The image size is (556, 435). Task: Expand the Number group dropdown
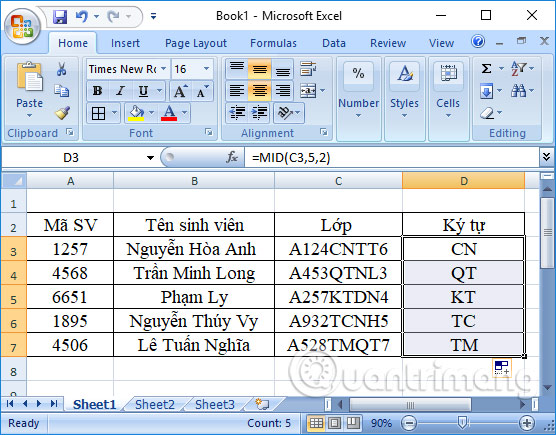[358, 116]
